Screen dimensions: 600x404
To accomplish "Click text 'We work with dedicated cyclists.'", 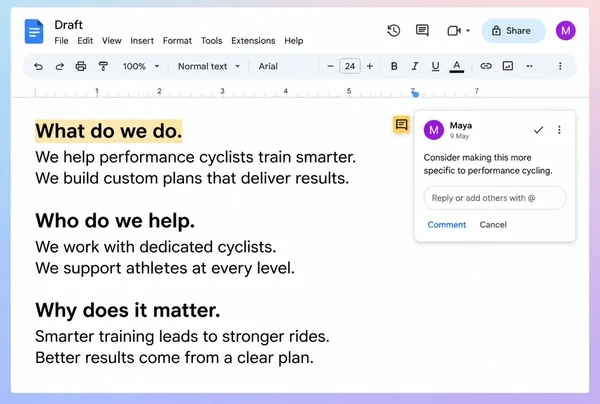I will 156,247.
